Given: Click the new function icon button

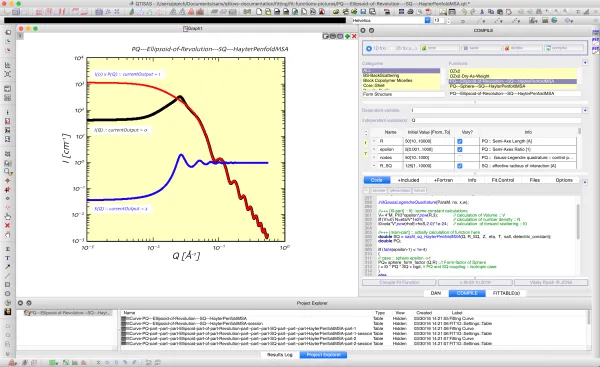Looking at the screenshot, I should click(440, 48).
